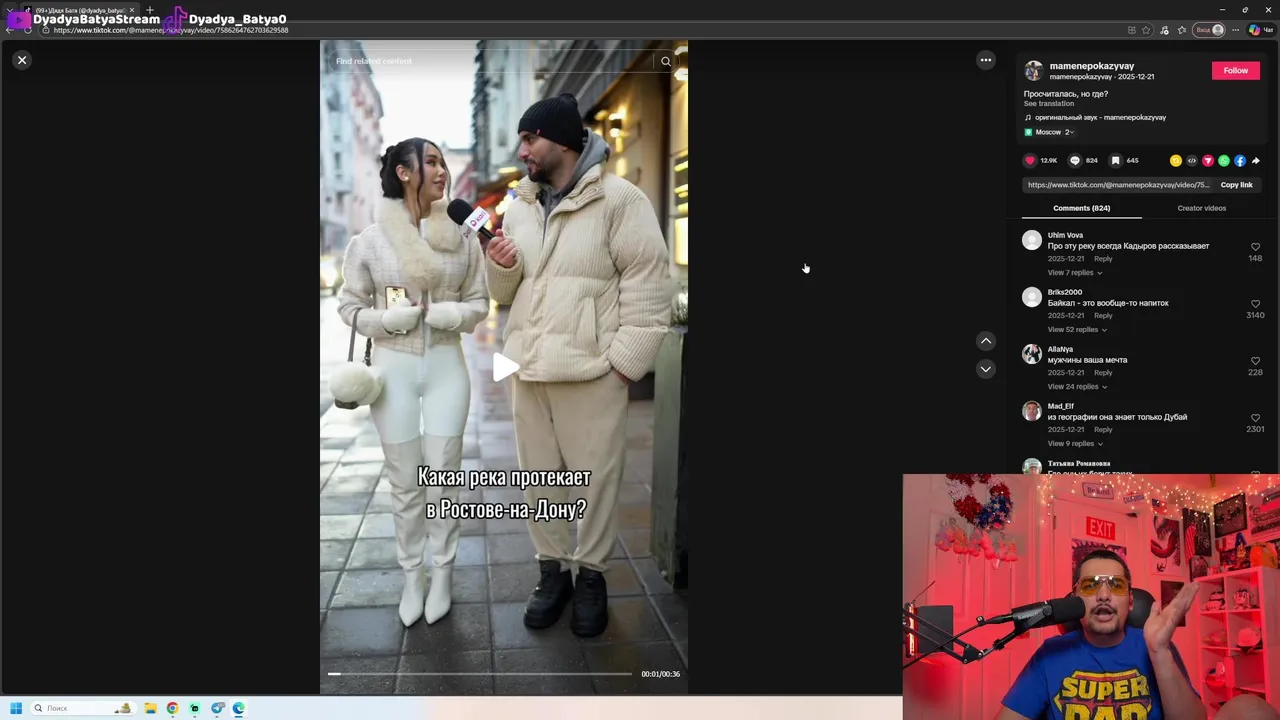Open the Mad_Elf commenter avatar
1280x720 pixels.
[1032, 411]
